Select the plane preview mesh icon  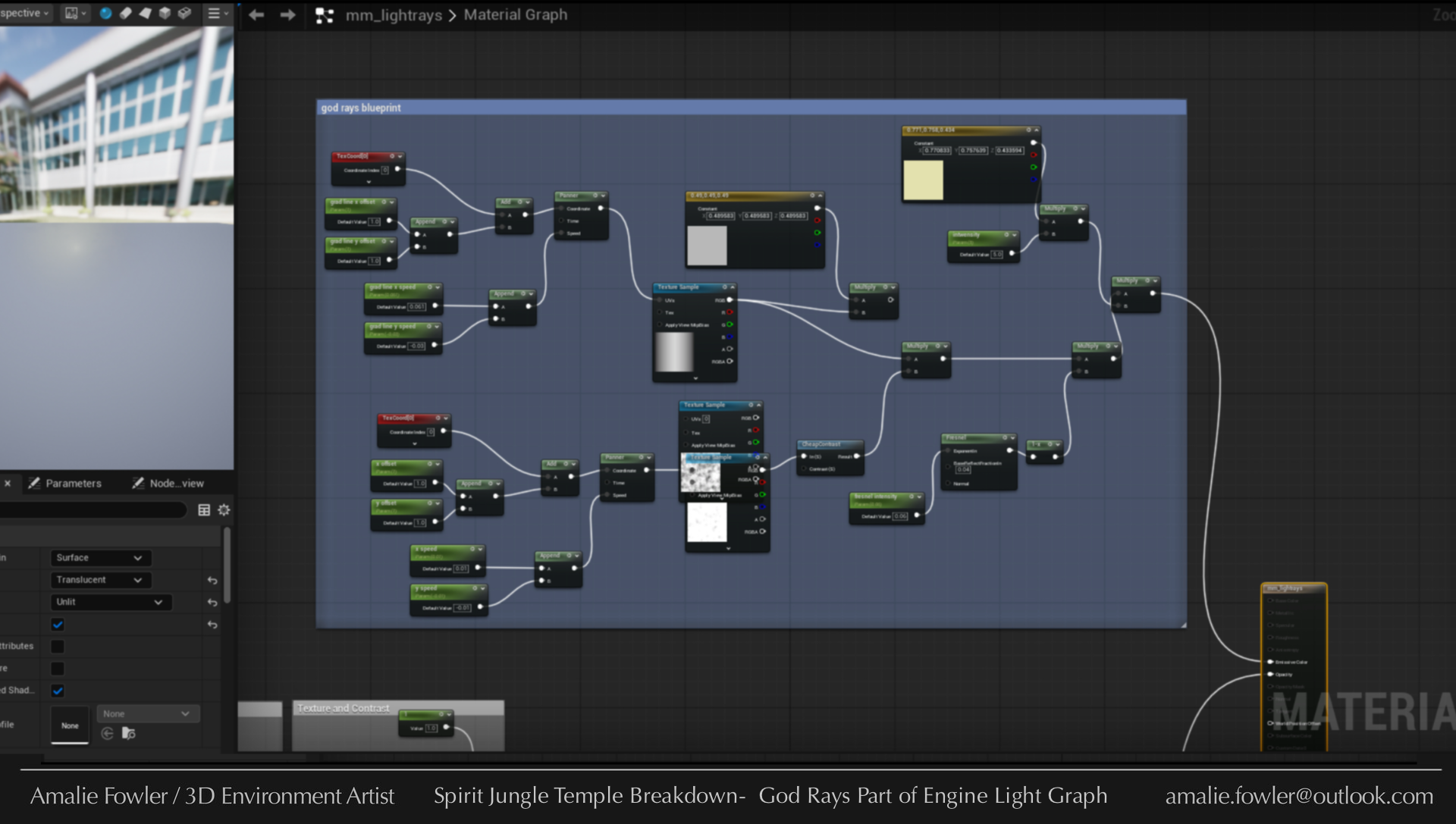(145, 13)
